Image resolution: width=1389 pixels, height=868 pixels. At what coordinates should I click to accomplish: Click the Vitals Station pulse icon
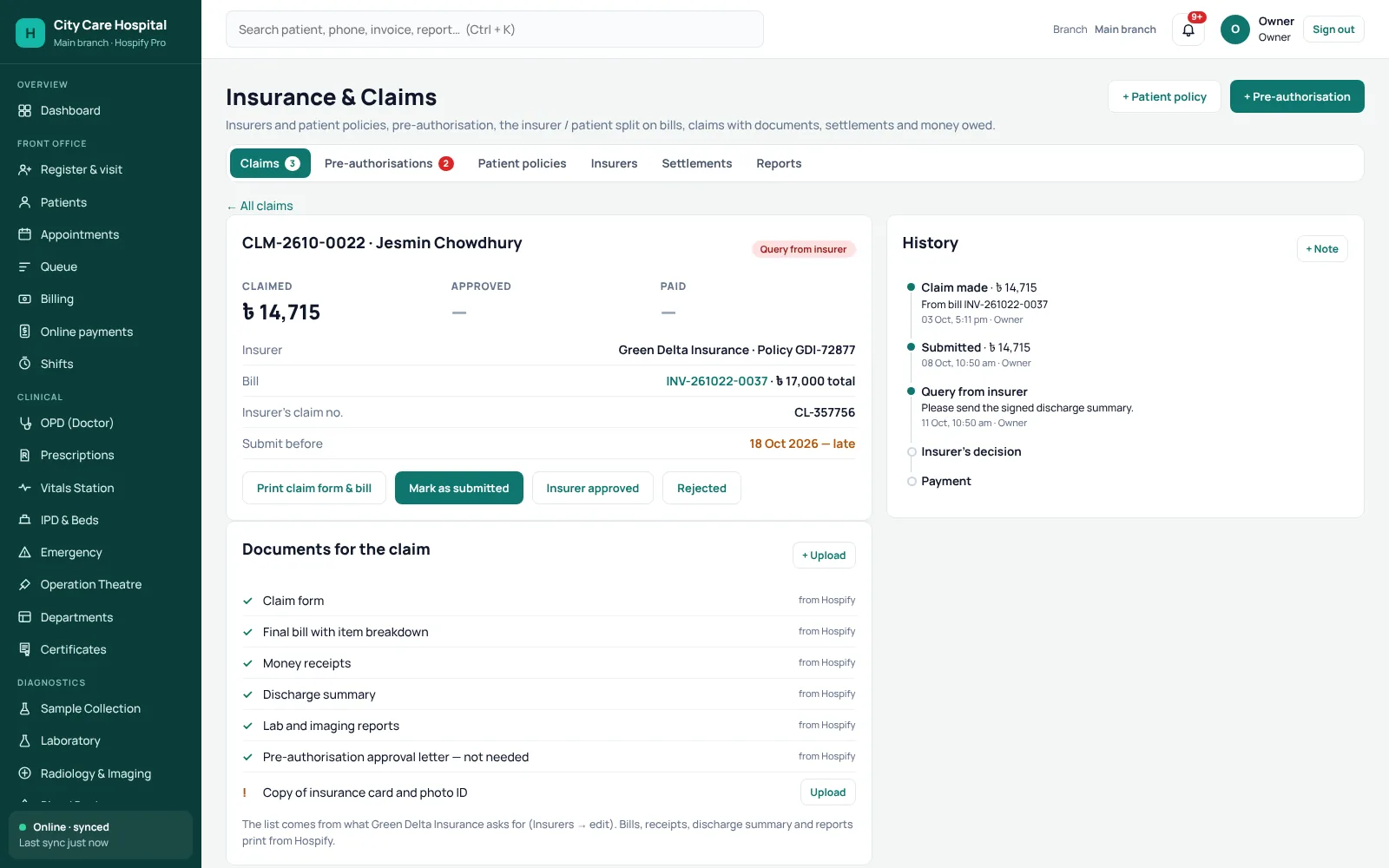click(x=24, y=488)
